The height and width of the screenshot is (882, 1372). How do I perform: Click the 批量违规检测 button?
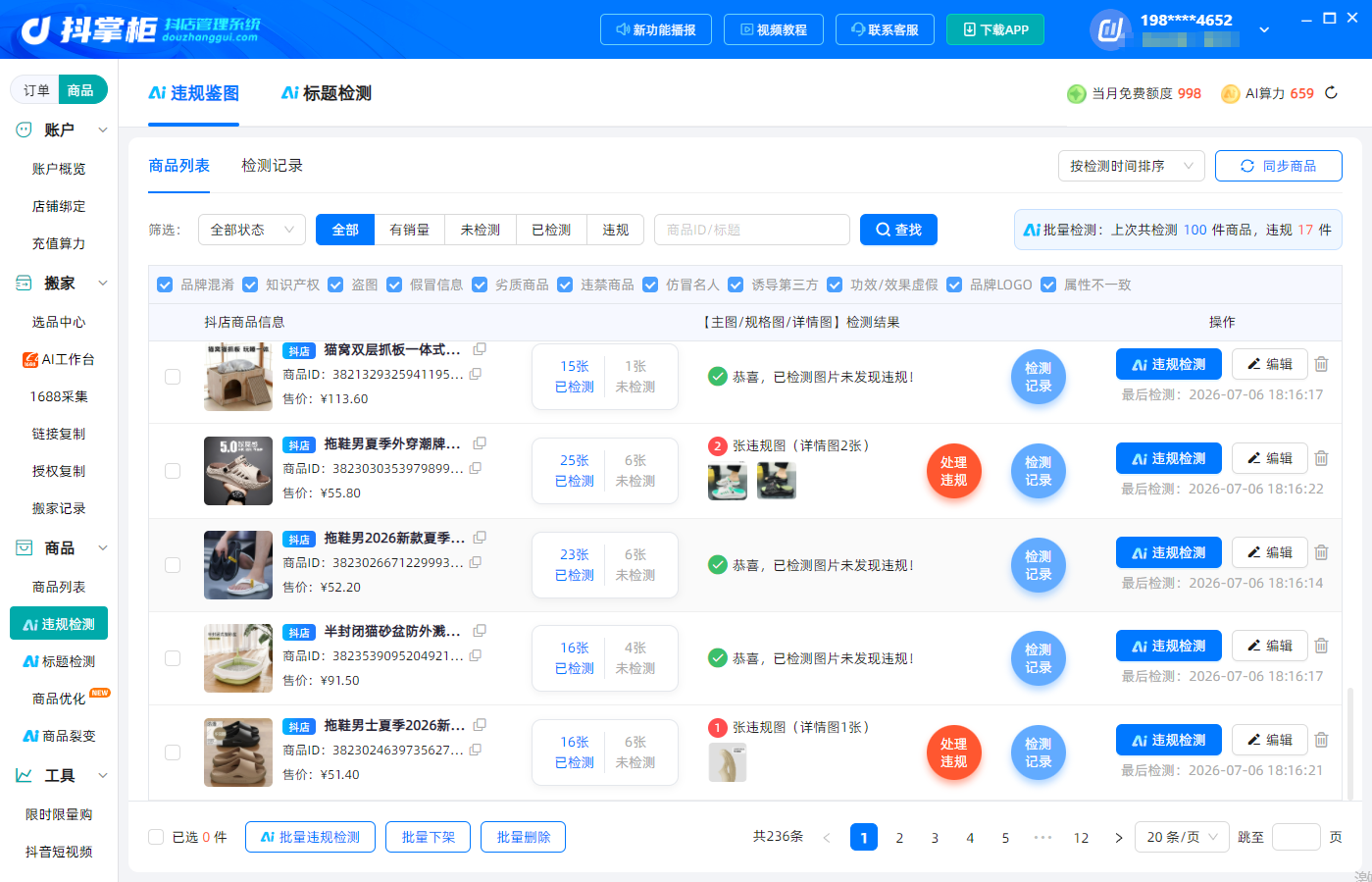pos(310,837)
